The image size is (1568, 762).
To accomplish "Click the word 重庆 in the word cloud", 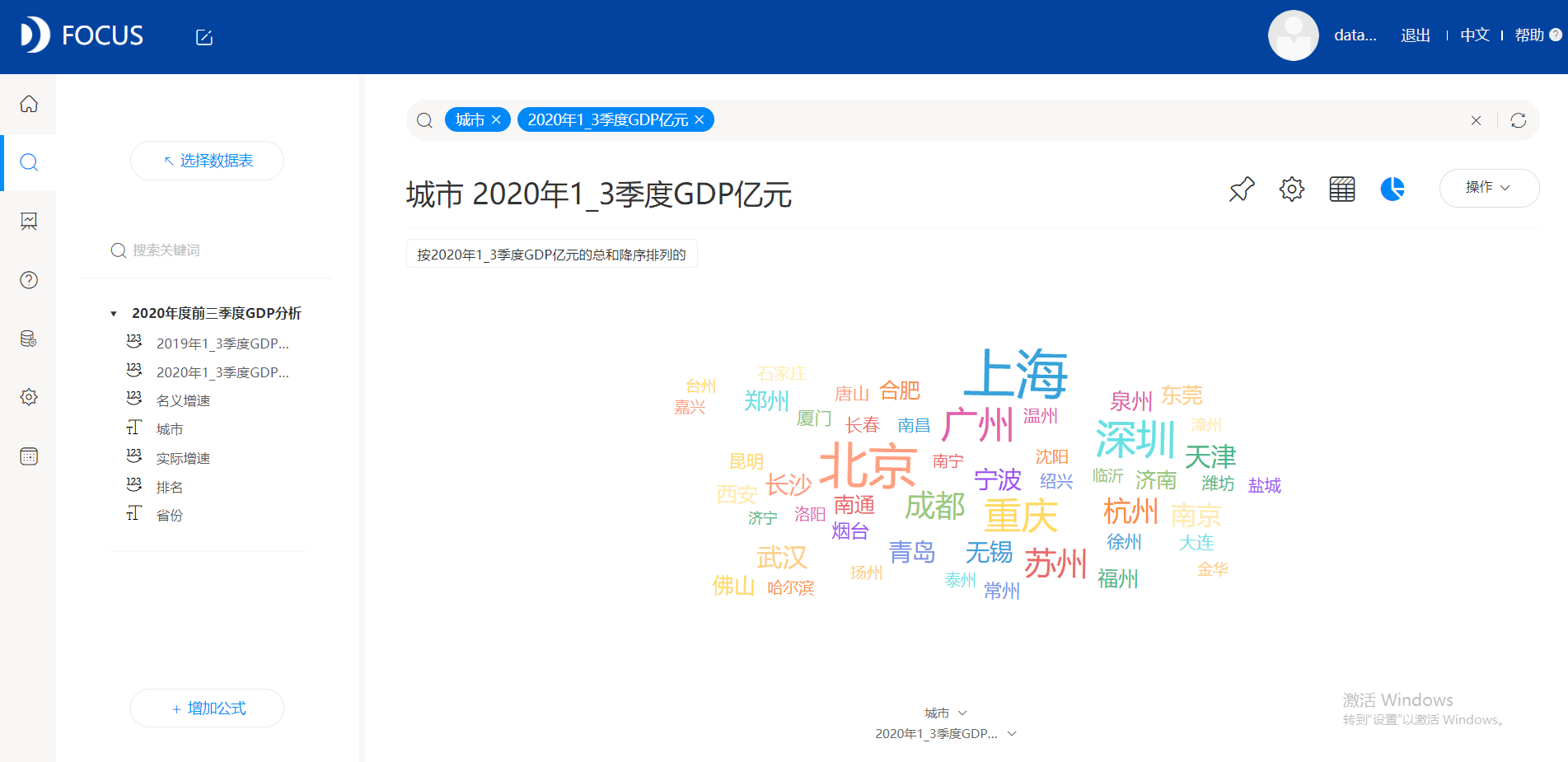I will (x=1021, y=517).
